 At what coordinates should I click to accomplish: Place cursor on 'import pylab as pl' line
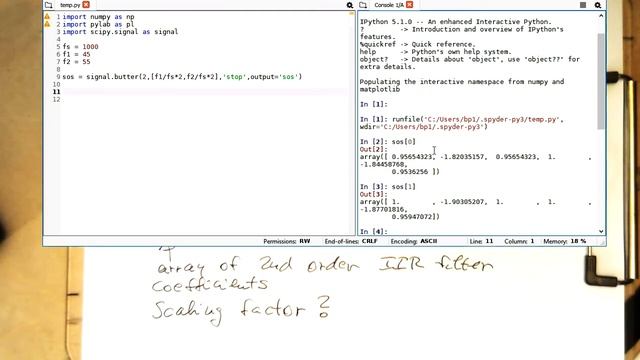click(x=98, y=24)
